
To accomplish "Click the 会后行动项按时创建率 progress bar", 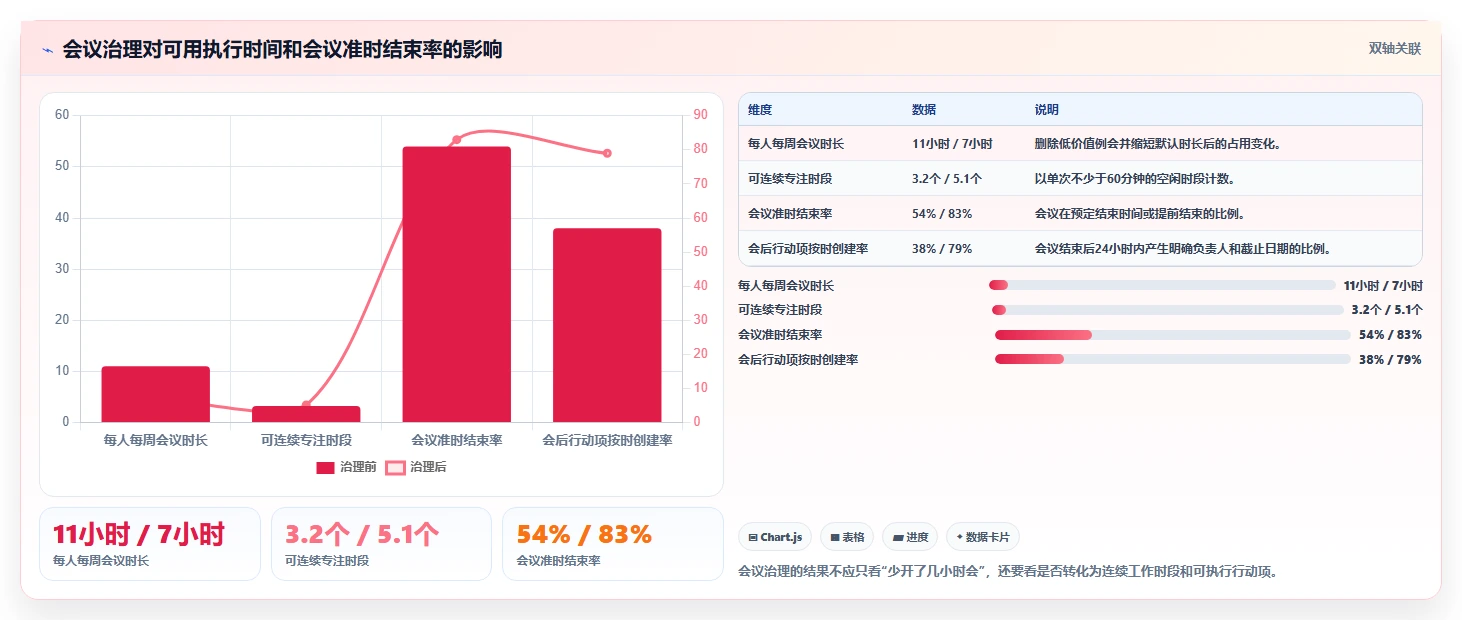I will tap(1173, 359).
